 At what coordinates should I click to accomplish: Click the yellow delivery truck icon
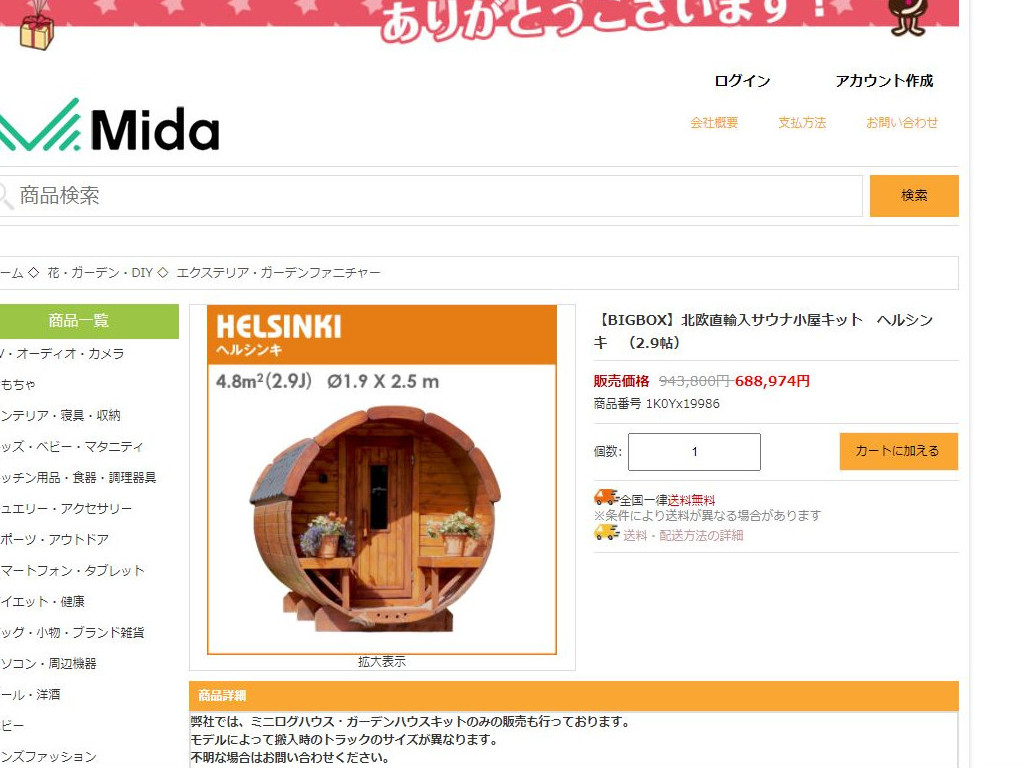click(x=606, y=533)
